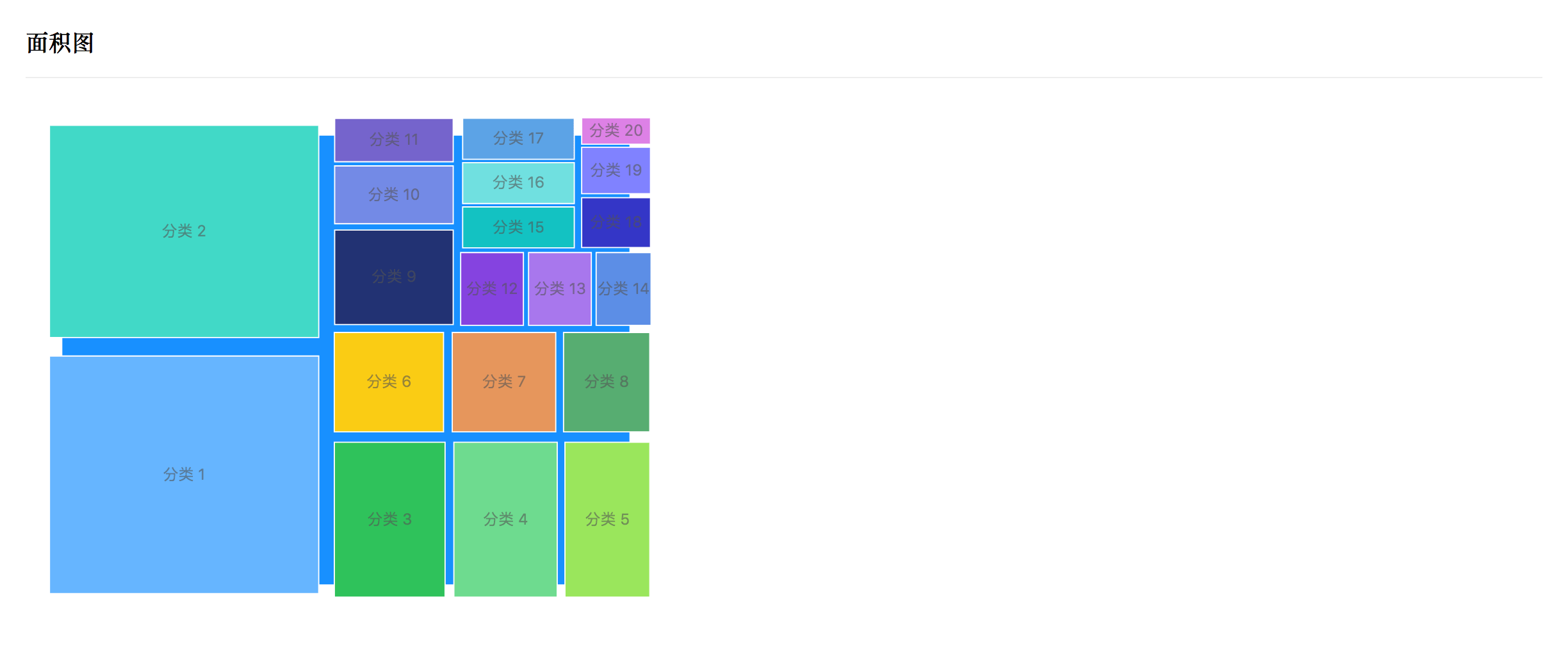Click the periwinkle 分类 19 tile
Screen dimensions: 1568x647
(x=616, y=170)
